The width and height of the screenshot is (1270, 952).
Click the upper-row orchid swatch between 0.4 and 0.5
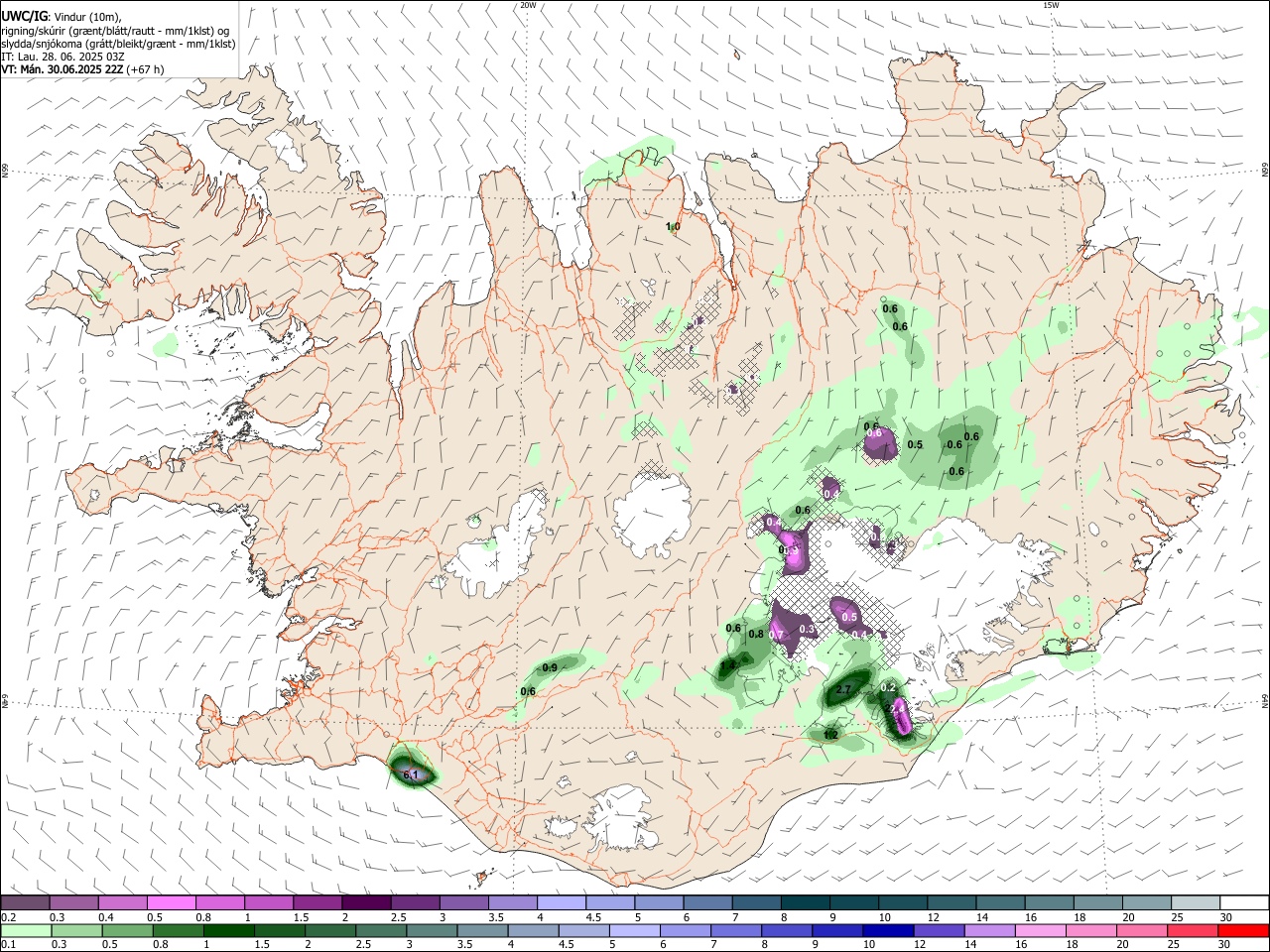(x=122, y=902)
